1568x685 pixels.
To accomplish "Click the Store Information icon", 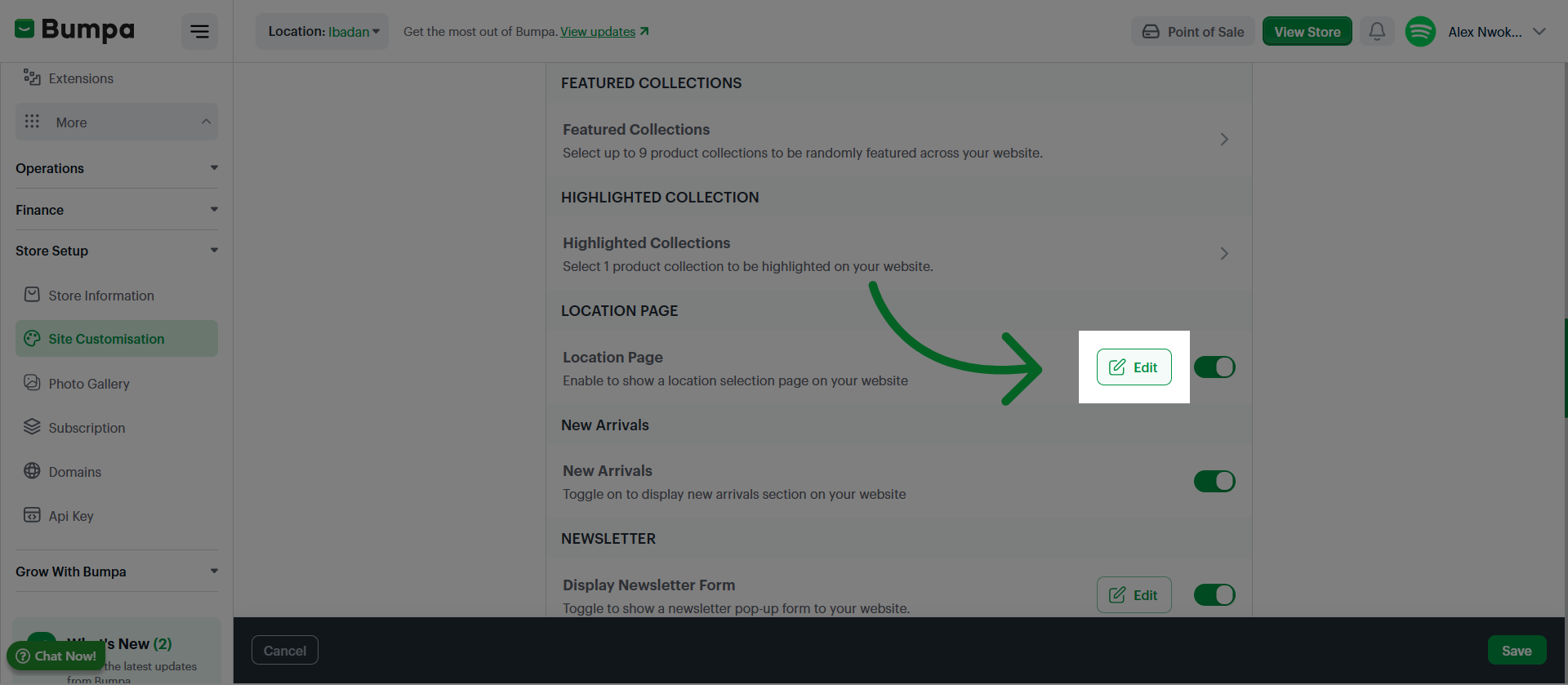I will coord(32,295).
